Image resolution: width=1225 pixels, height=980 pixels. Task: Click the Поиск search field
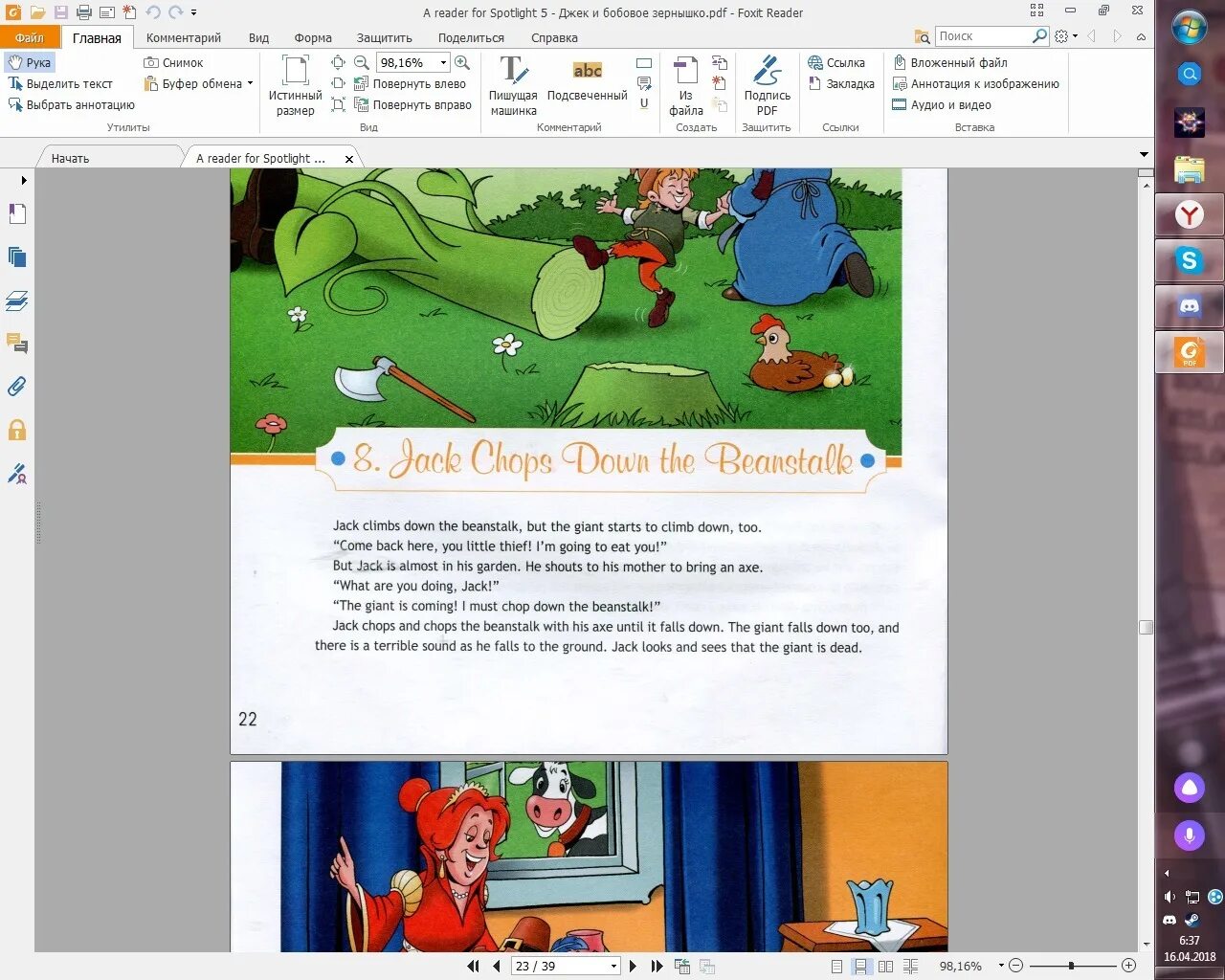coord(983,35)
